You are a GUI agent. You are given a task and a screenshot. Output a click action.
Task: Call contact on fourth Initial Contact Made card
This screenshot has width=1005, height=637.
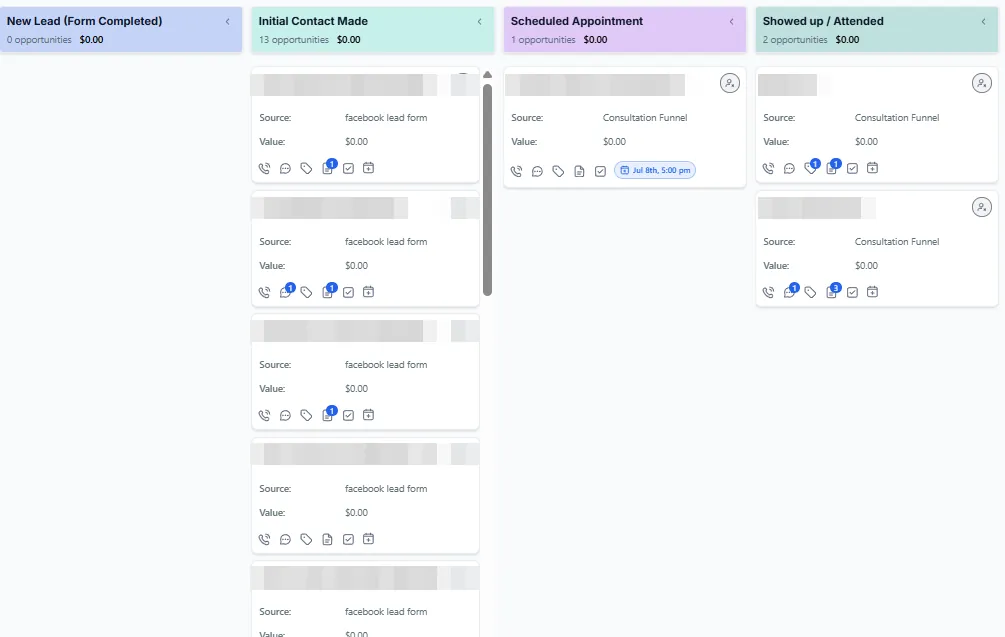click(264, 540)
